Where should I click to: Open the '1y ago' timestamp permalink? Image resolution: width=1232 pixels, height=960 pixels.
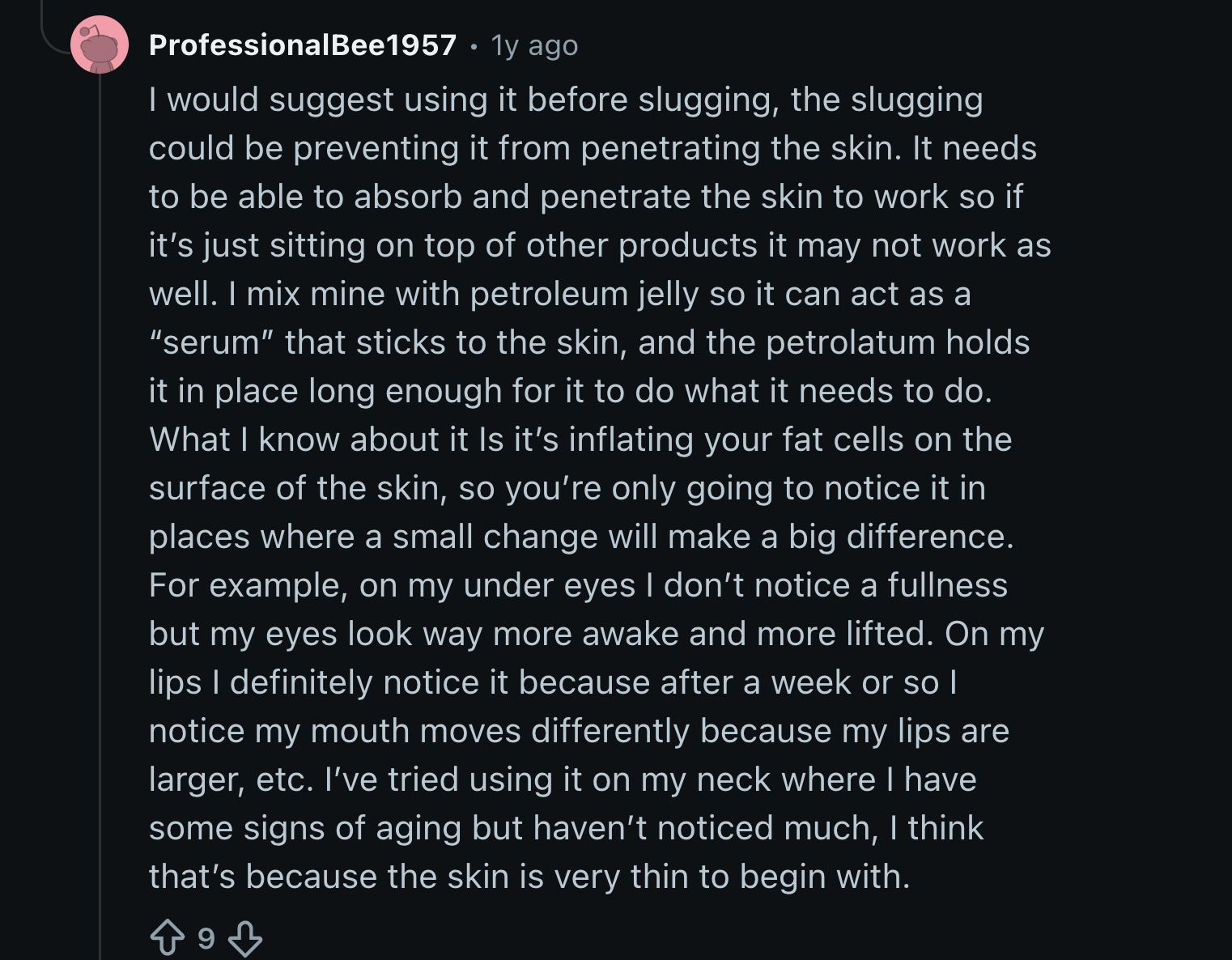coord(534,46)
